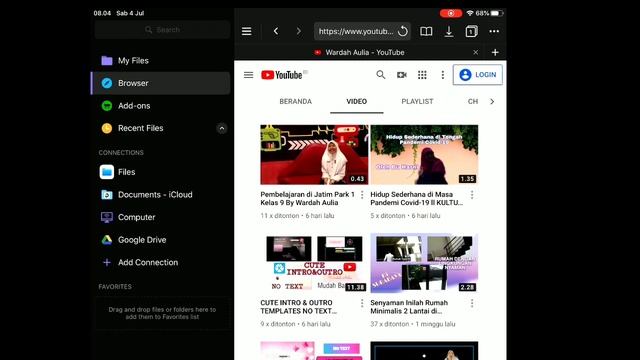Reload the page with the refresh icon
640x360 pixels.
tap(402, 31)
